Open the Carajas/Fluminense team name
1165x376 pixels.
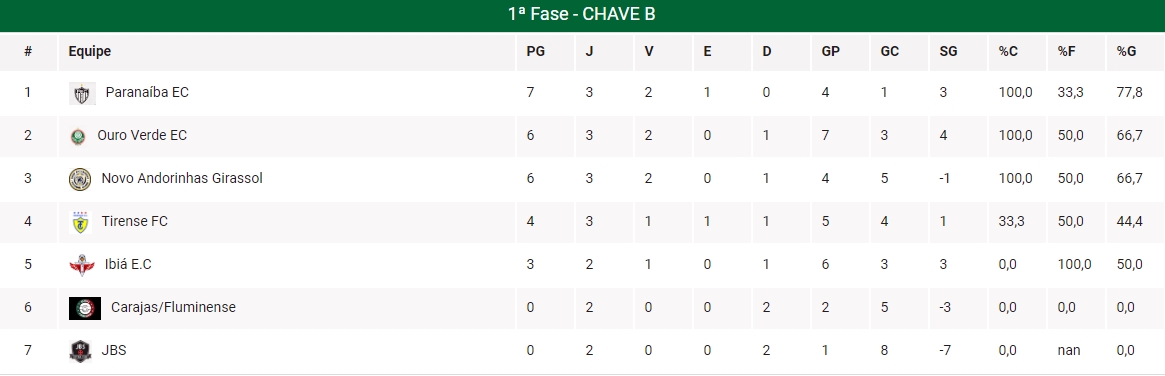(173, 307)
